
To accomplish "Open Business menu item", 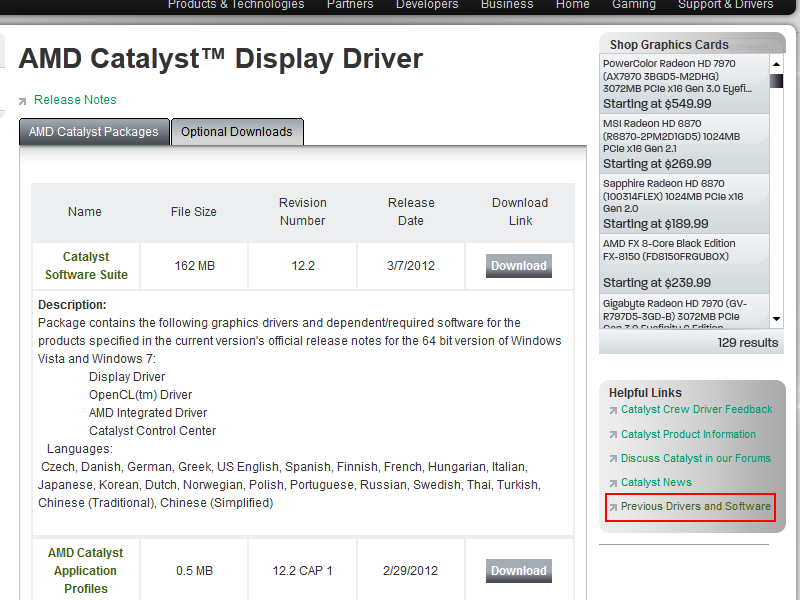I will point(507,5).
